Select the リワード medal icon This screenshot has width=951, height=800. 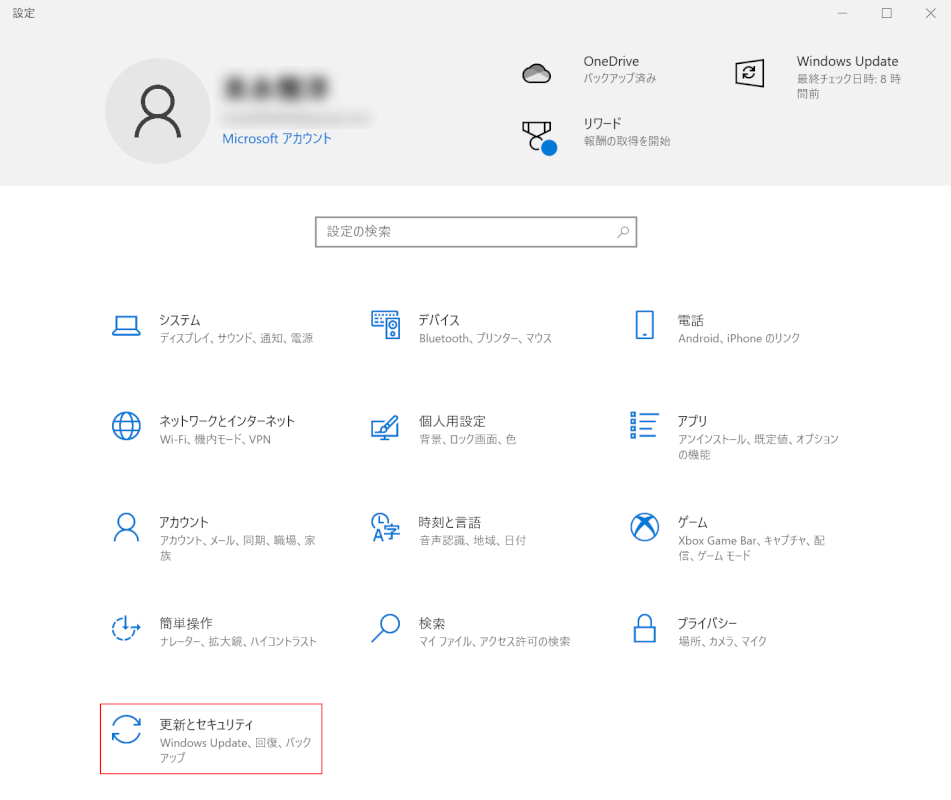coord(539,138)
